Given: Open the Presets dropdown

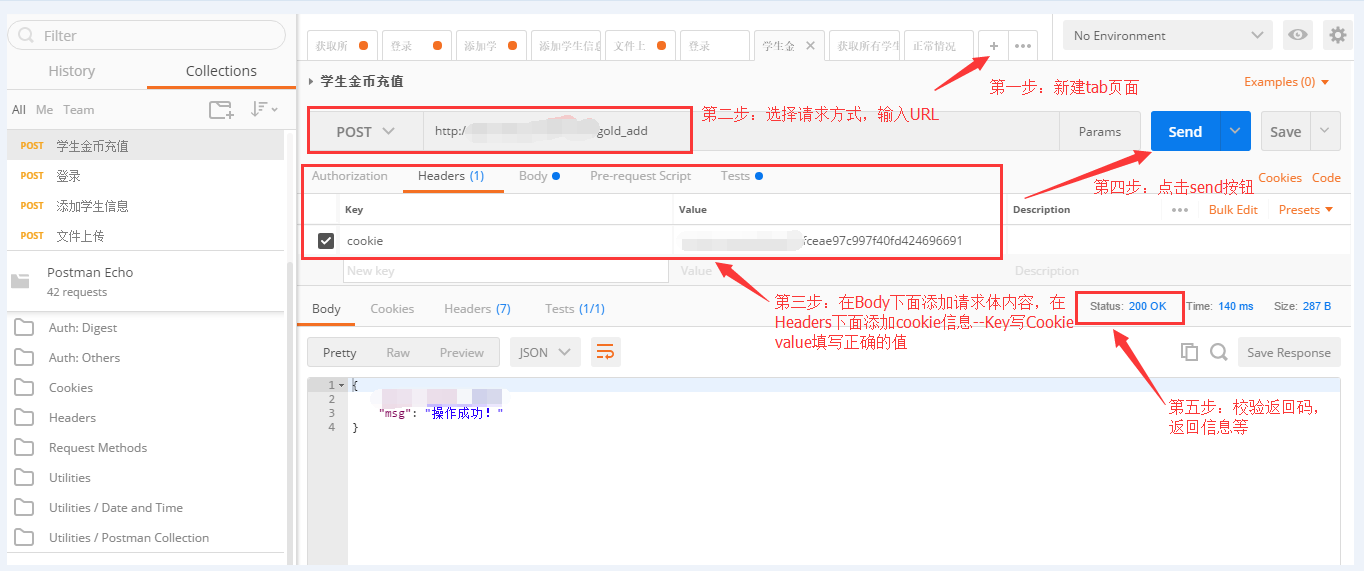Looking at the screenshot, I should 1306,210.
